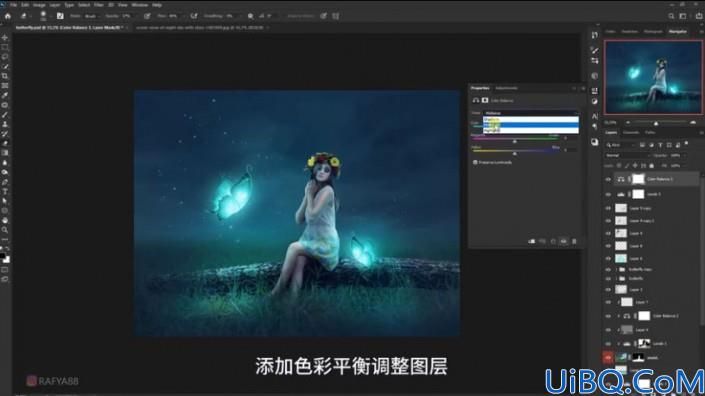Hide the Butterfly group layer
Screen dimensions: 705x396
tap(608, 279)
